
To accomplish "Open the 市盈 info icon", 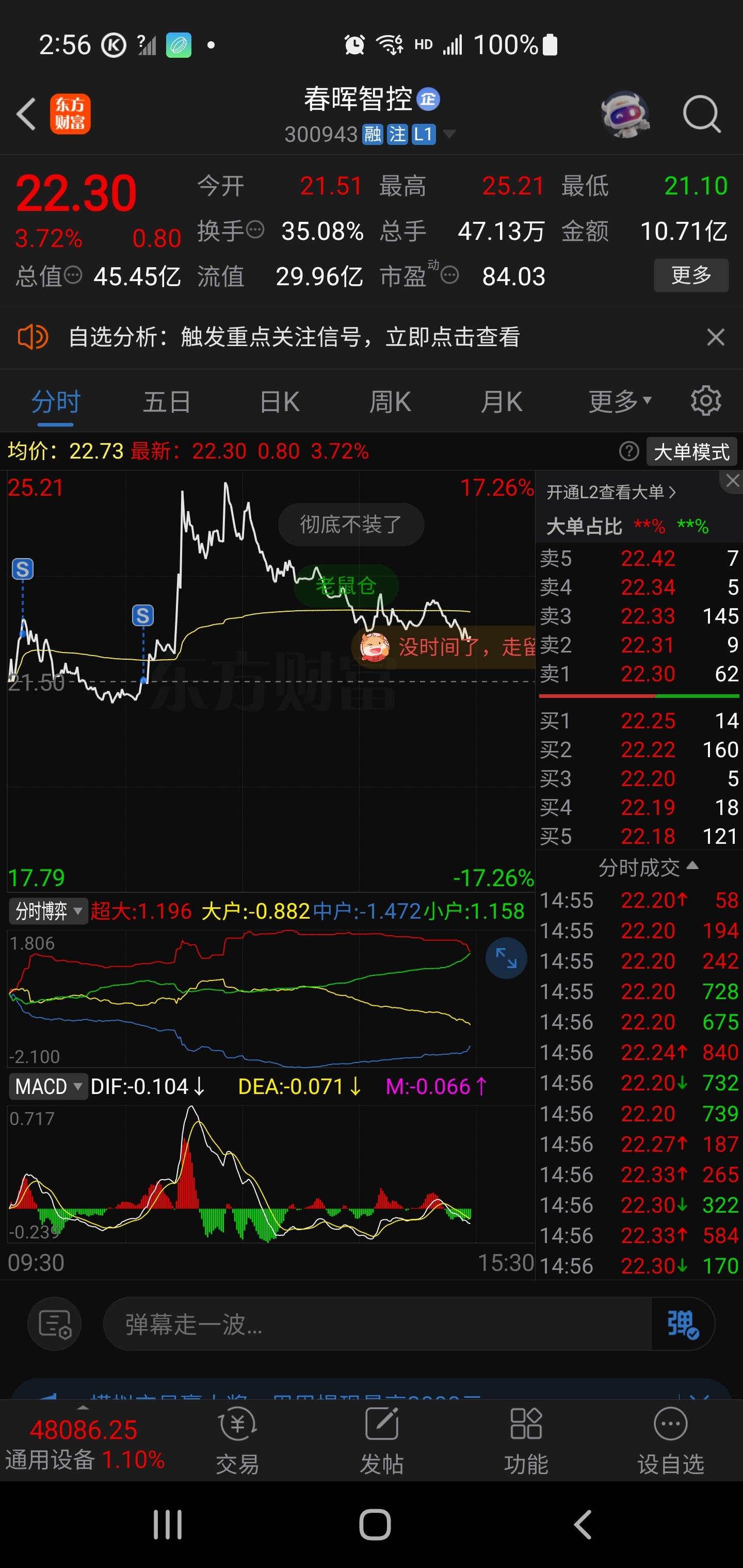I will [449, 276].
